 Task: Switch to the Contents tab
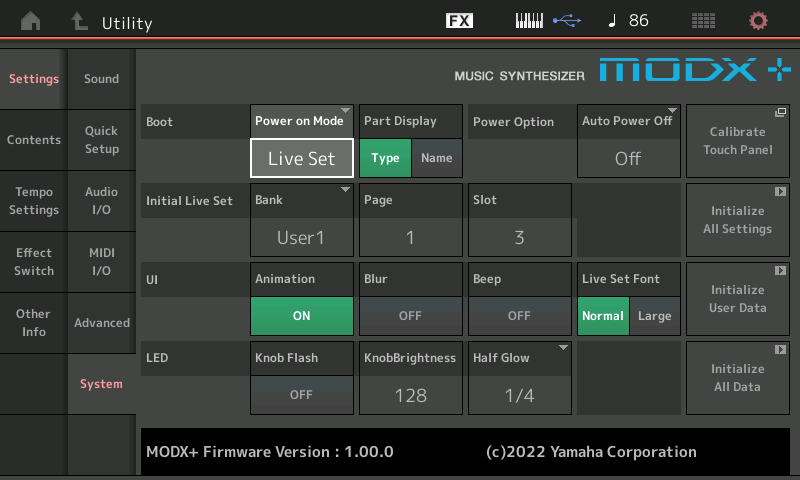34,140
